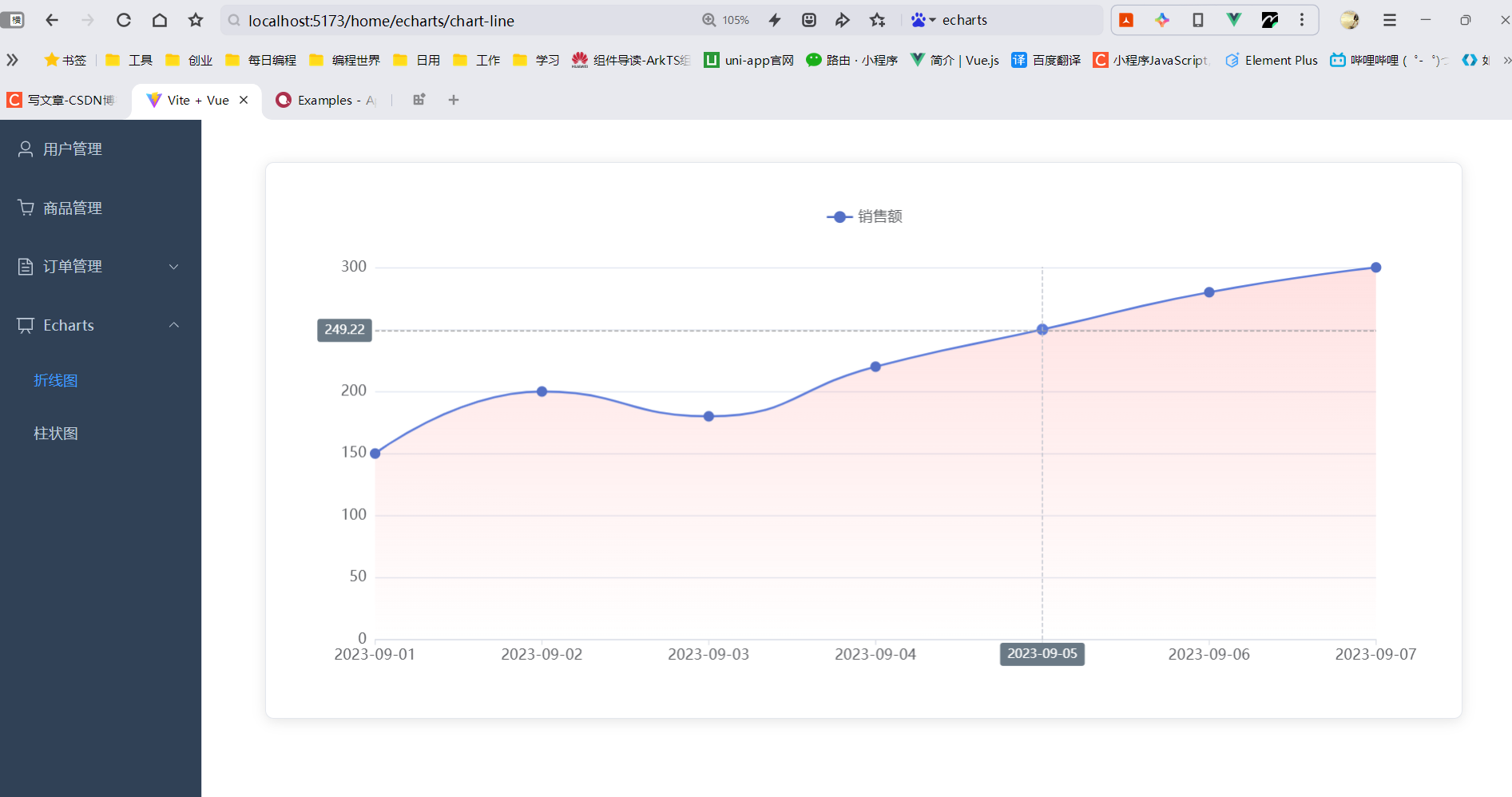Click the red PDF extension icon
The height and width of the screenshot is (797, 1512).
coord(1126,20)
